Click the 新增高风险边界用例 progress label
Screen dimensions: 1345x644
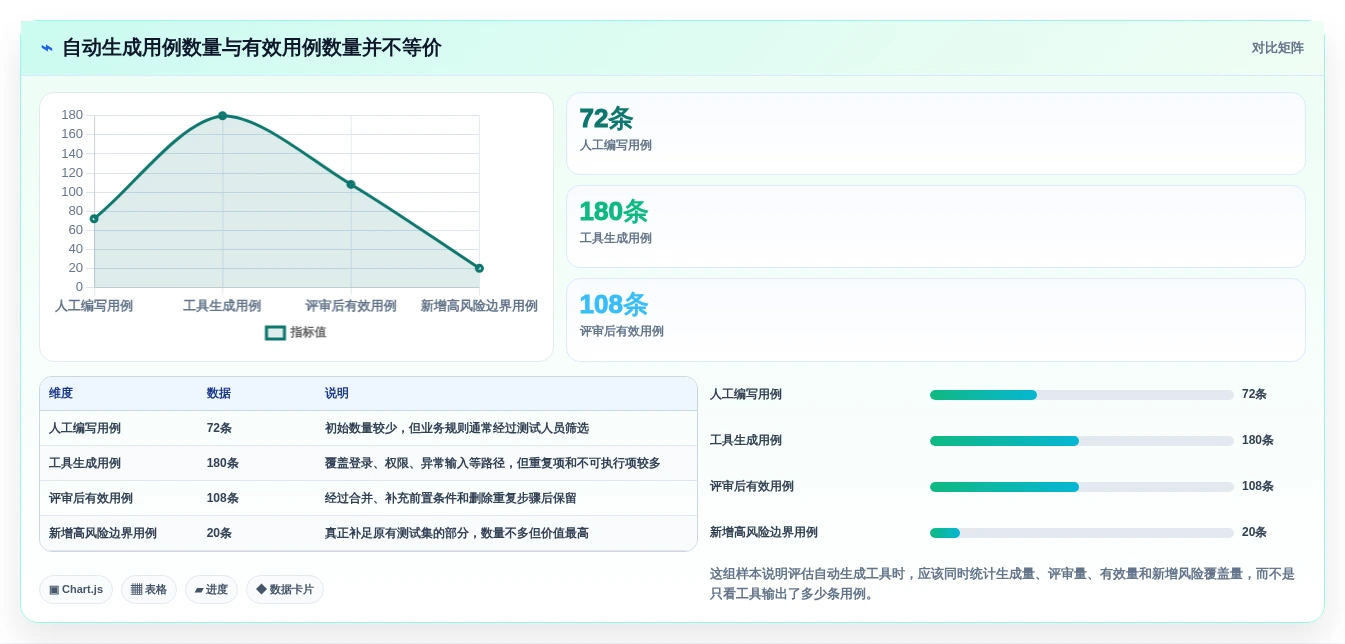point(764,532)
